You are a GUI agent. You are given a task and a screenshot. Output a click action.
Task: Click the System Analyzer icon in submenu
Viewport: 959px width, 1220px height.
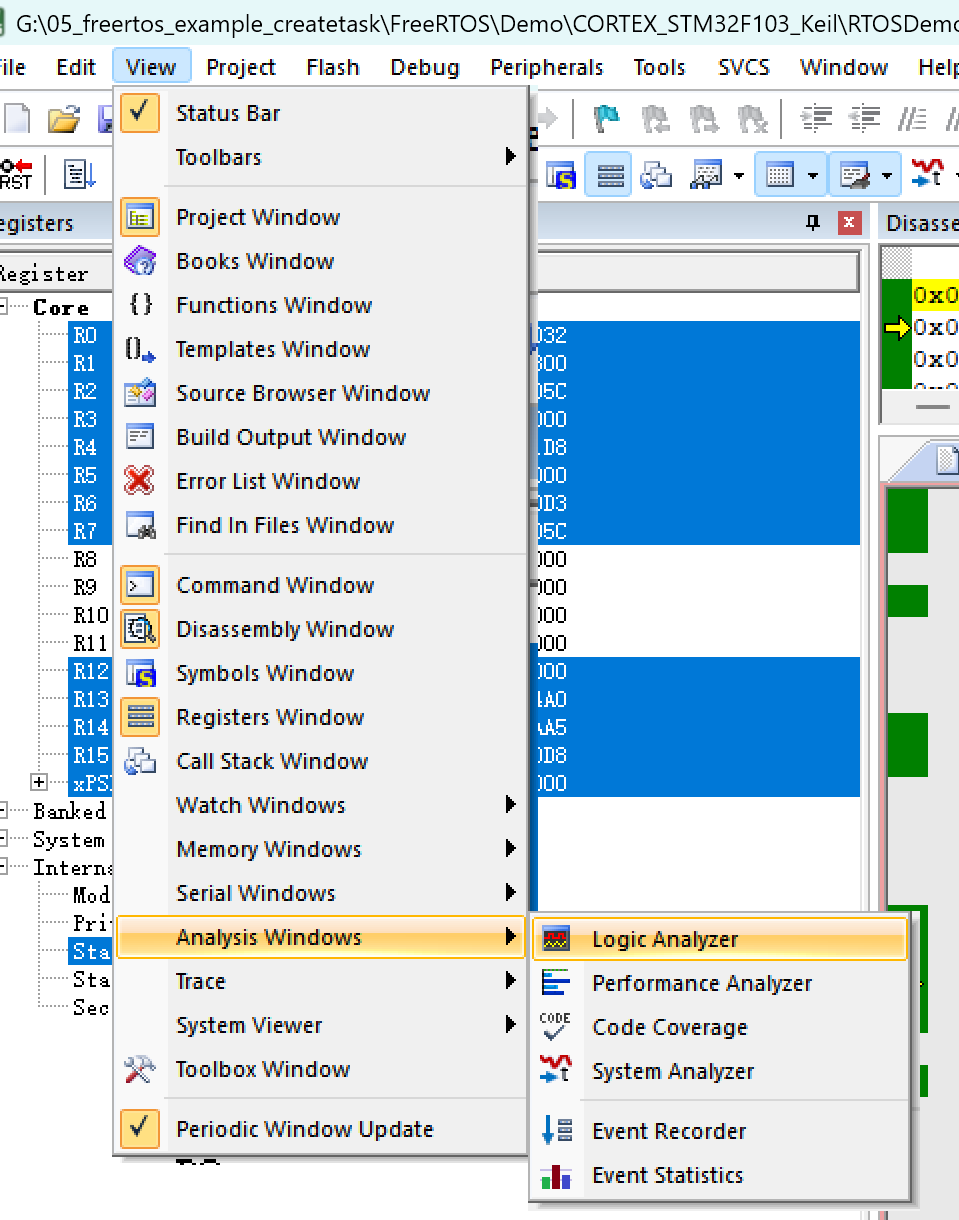[556, 1071]
